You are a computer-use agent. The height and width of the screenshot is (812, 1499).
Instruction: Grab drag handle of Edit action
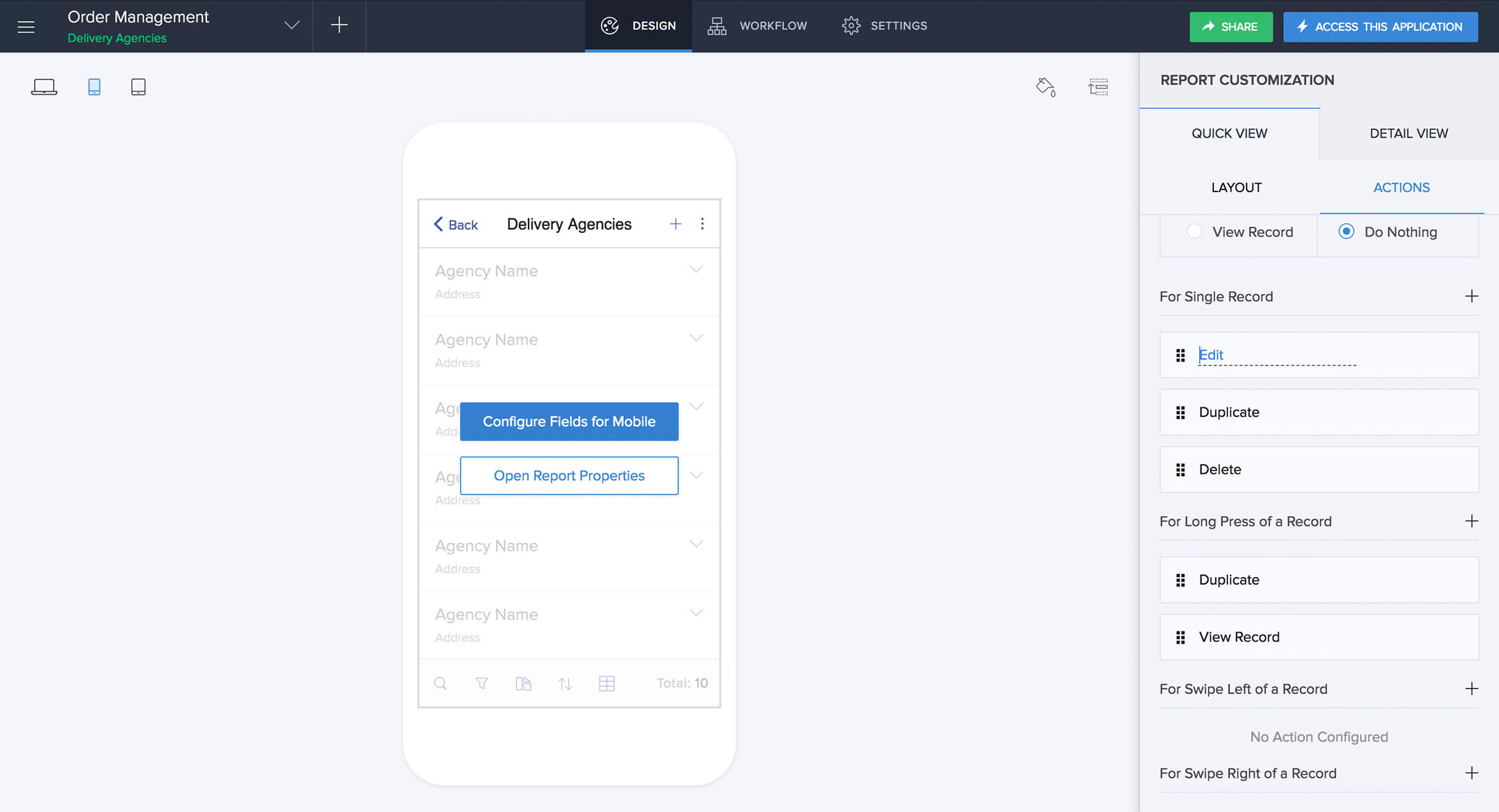click(x=1180, y=355)
